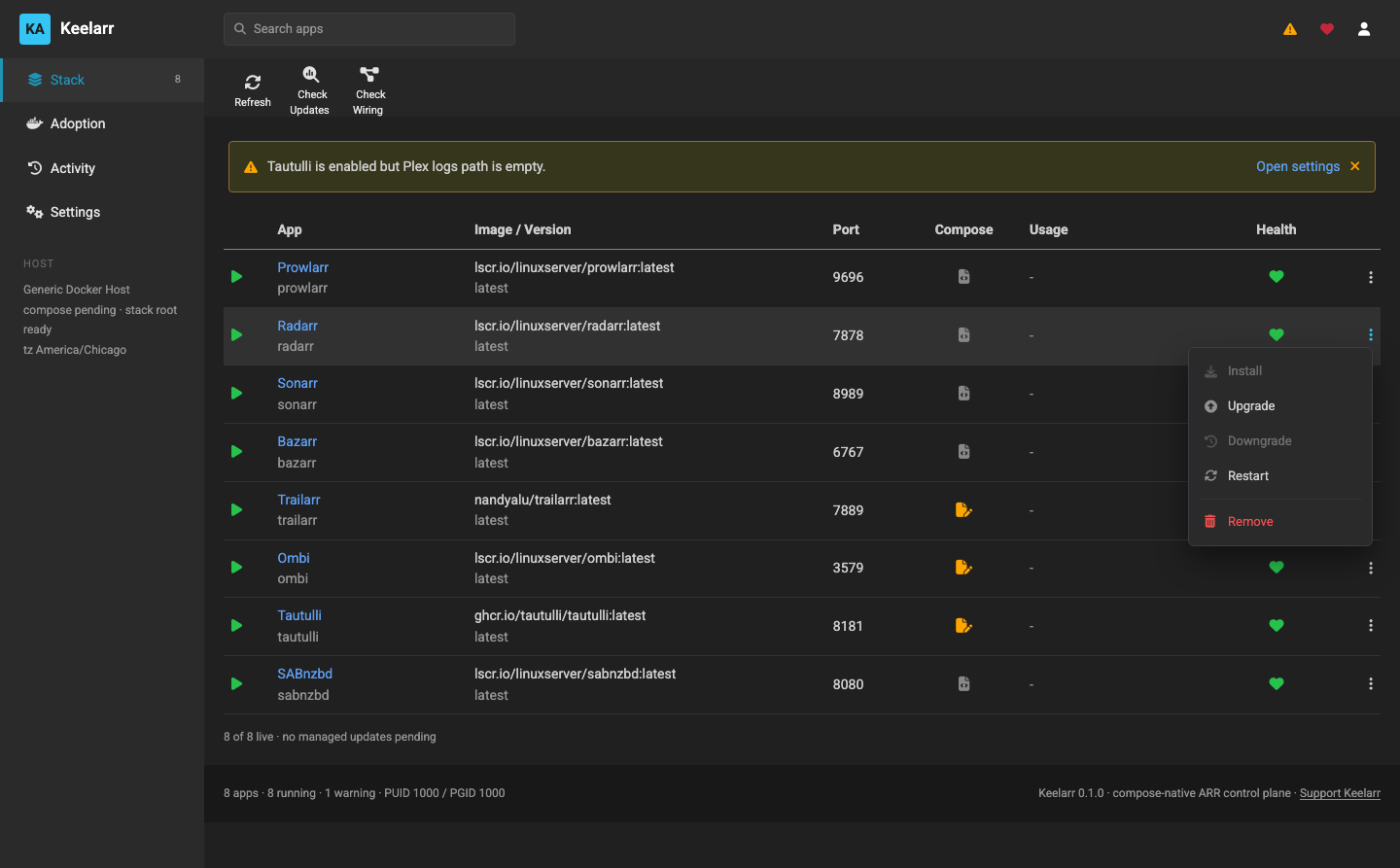The image size is (1400, 868).
Task: Open the user account icon
Action: pos(1364,29)
